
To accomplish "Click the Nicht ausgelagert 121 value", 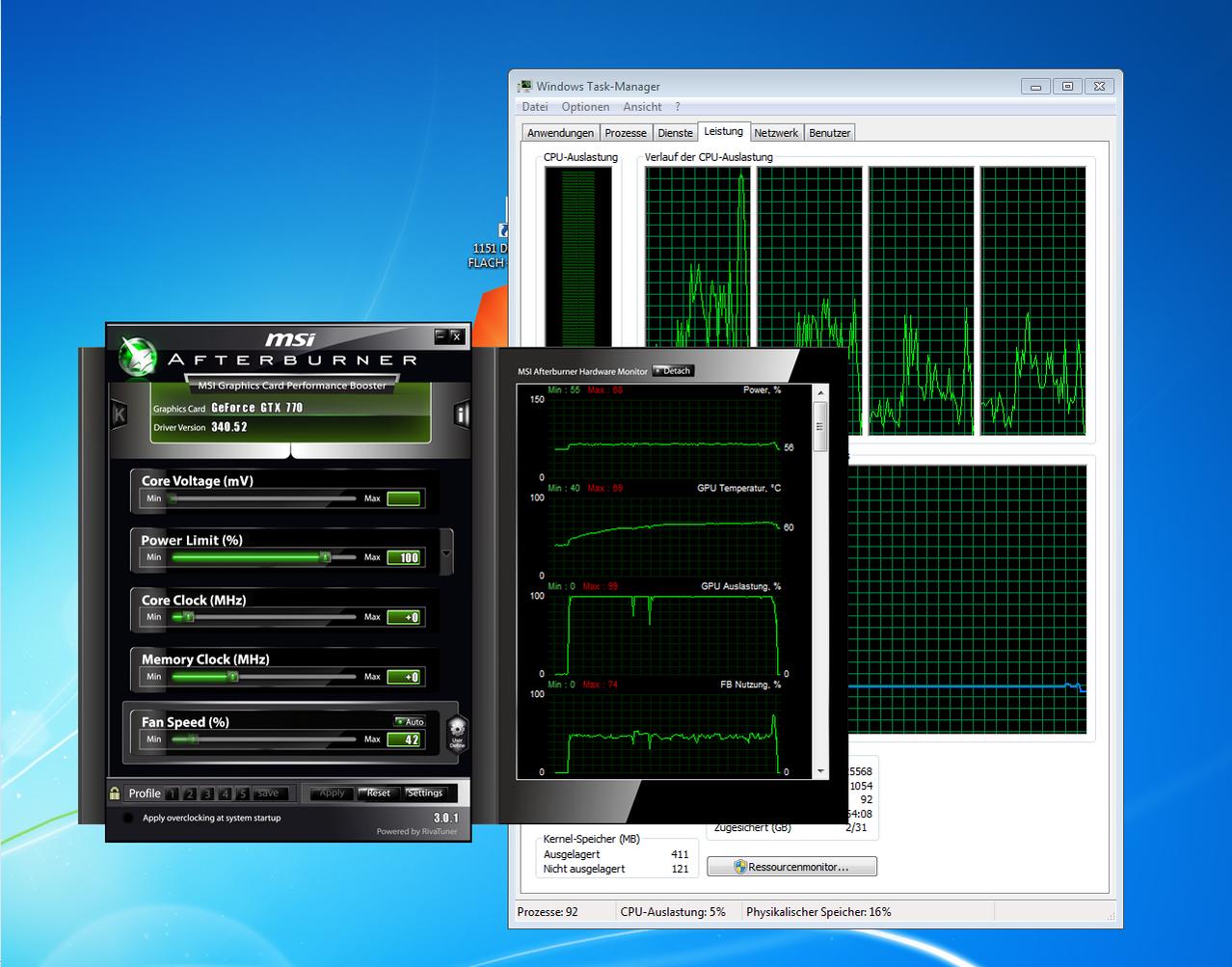I will 680,869.
